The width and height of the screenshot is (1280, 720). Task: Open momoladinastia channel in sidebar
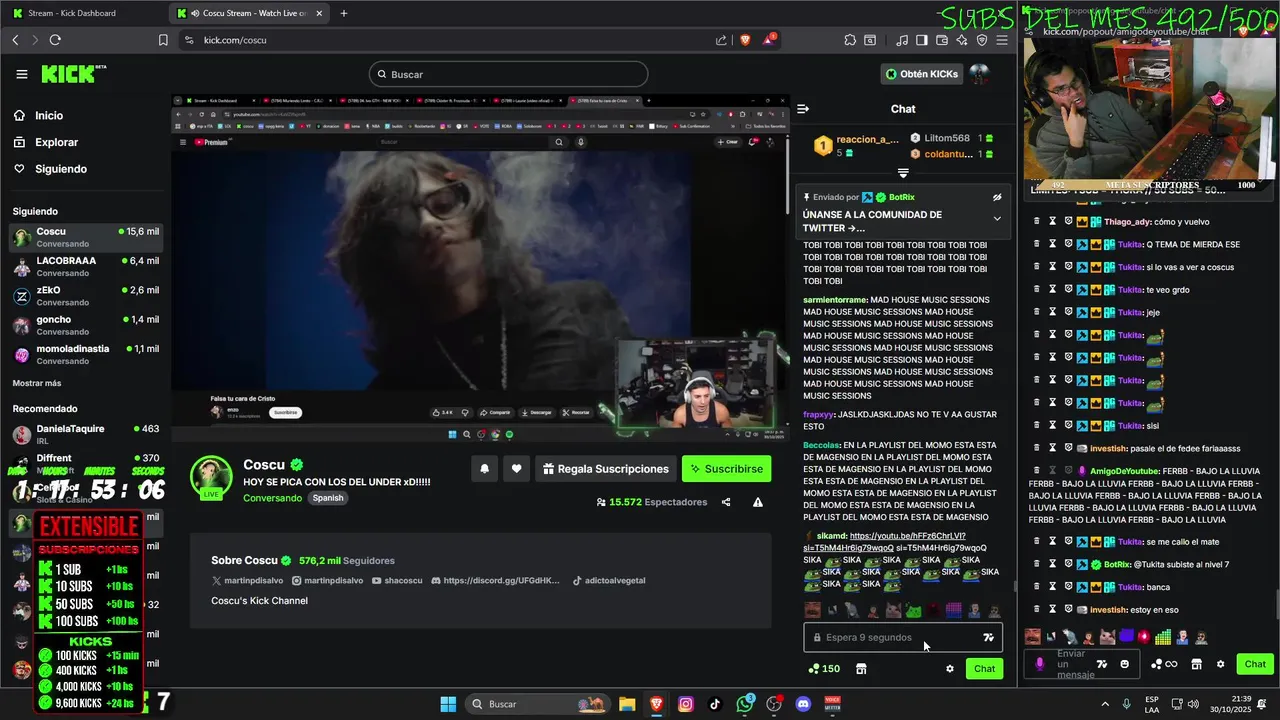(x=85, y=355)
